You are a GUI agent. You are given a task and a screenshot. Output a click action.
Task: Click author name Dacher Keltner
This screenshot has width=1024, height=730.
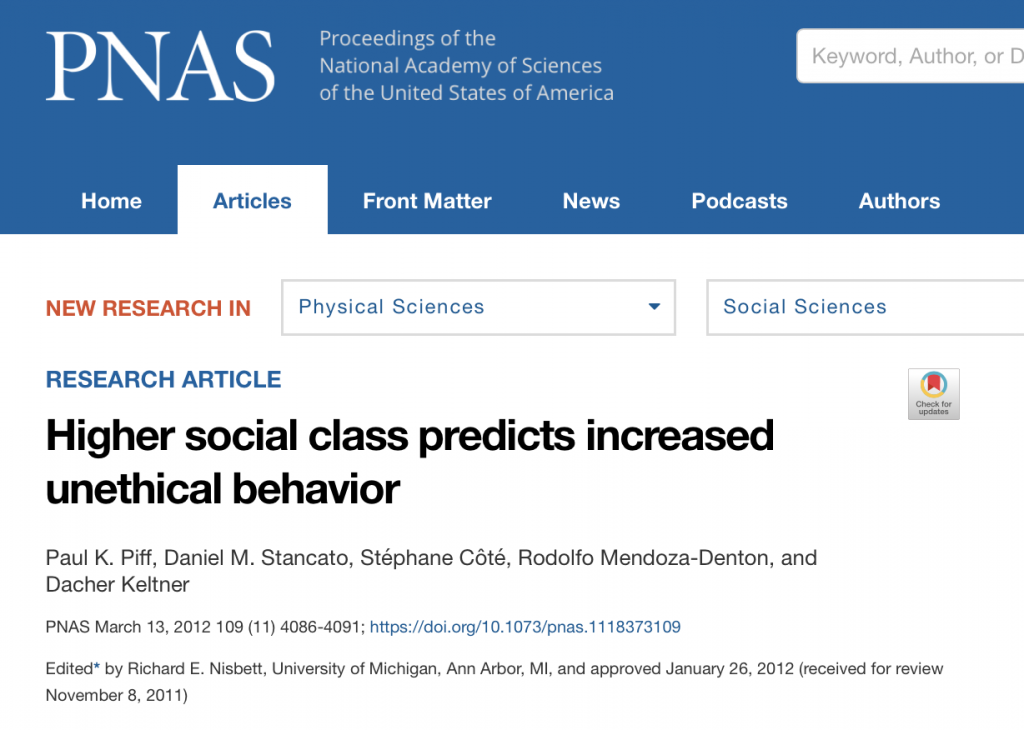point(118,584)
